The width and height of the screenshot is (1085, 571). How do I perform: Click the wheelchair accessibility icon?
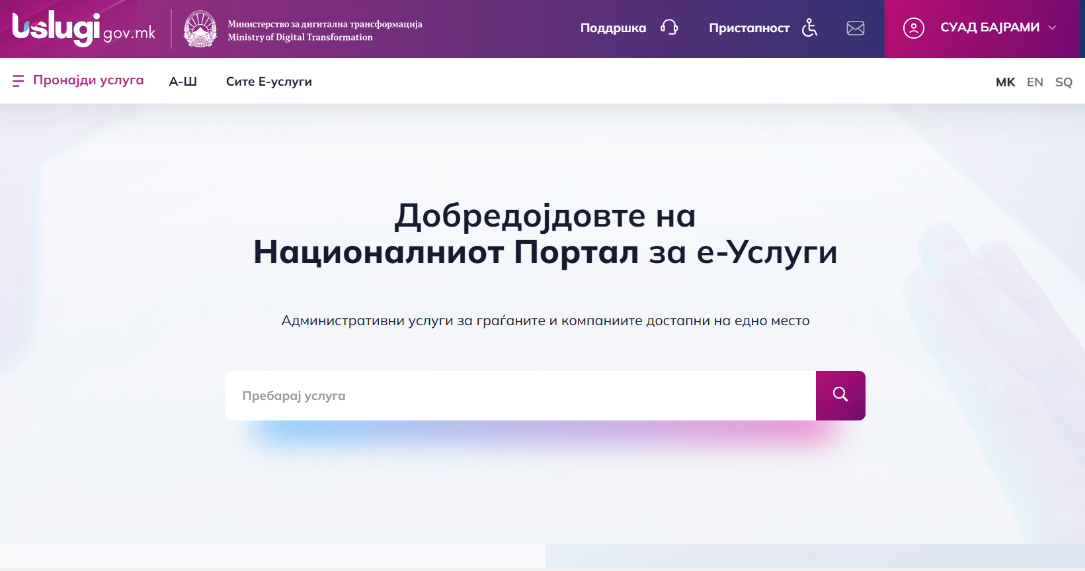click(809, 28)
